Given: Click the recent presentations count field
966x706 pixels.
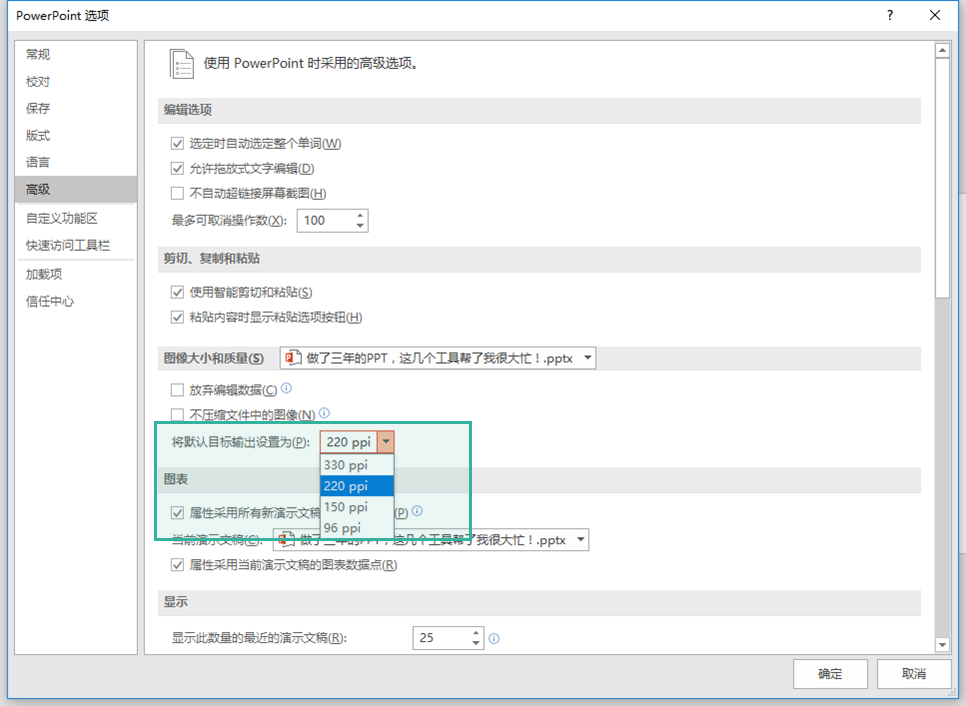Looking at the screenshot, I should coord(441,638).
